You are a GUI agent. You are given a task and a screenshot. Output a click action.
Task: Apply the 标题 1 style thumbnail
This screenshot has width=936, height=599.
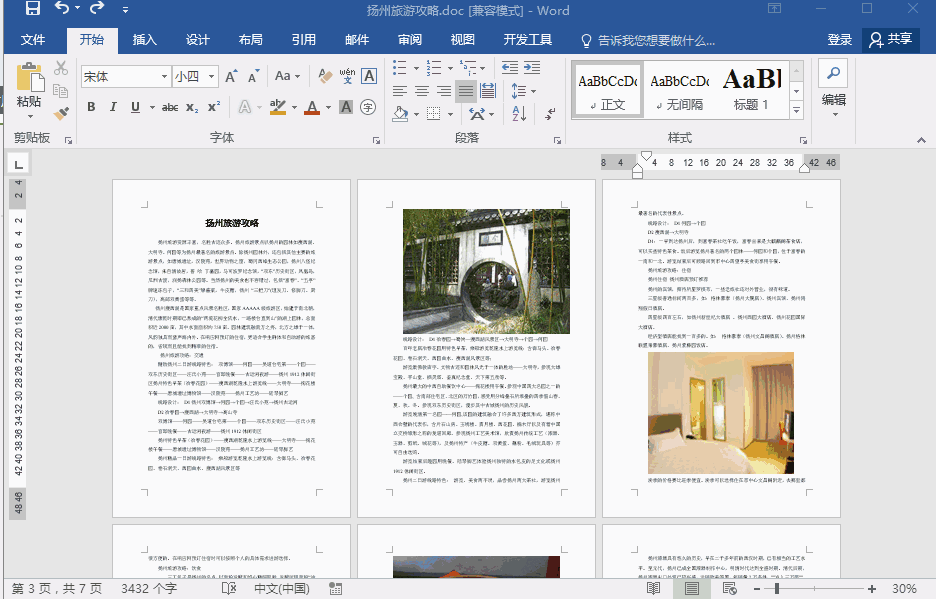[751, 88]
